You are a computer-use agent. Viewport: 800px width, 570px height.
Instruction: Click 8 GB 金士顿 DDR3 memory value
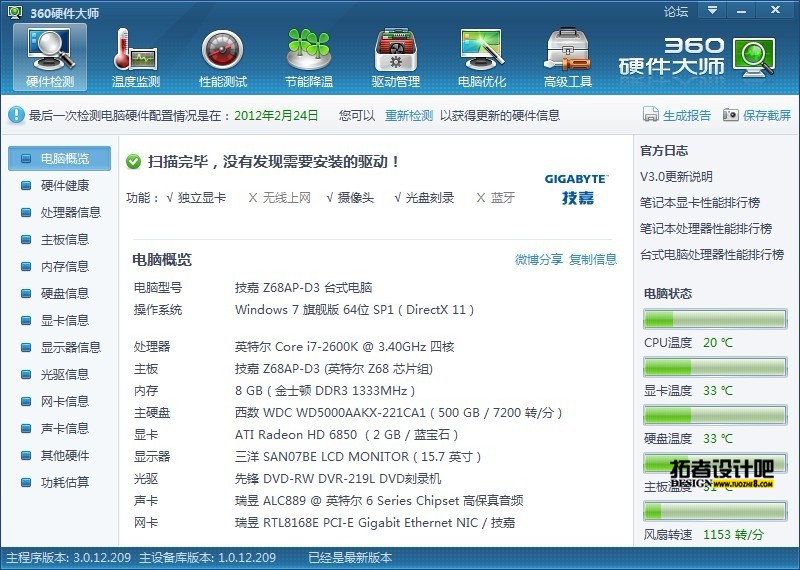pos(325,391)
